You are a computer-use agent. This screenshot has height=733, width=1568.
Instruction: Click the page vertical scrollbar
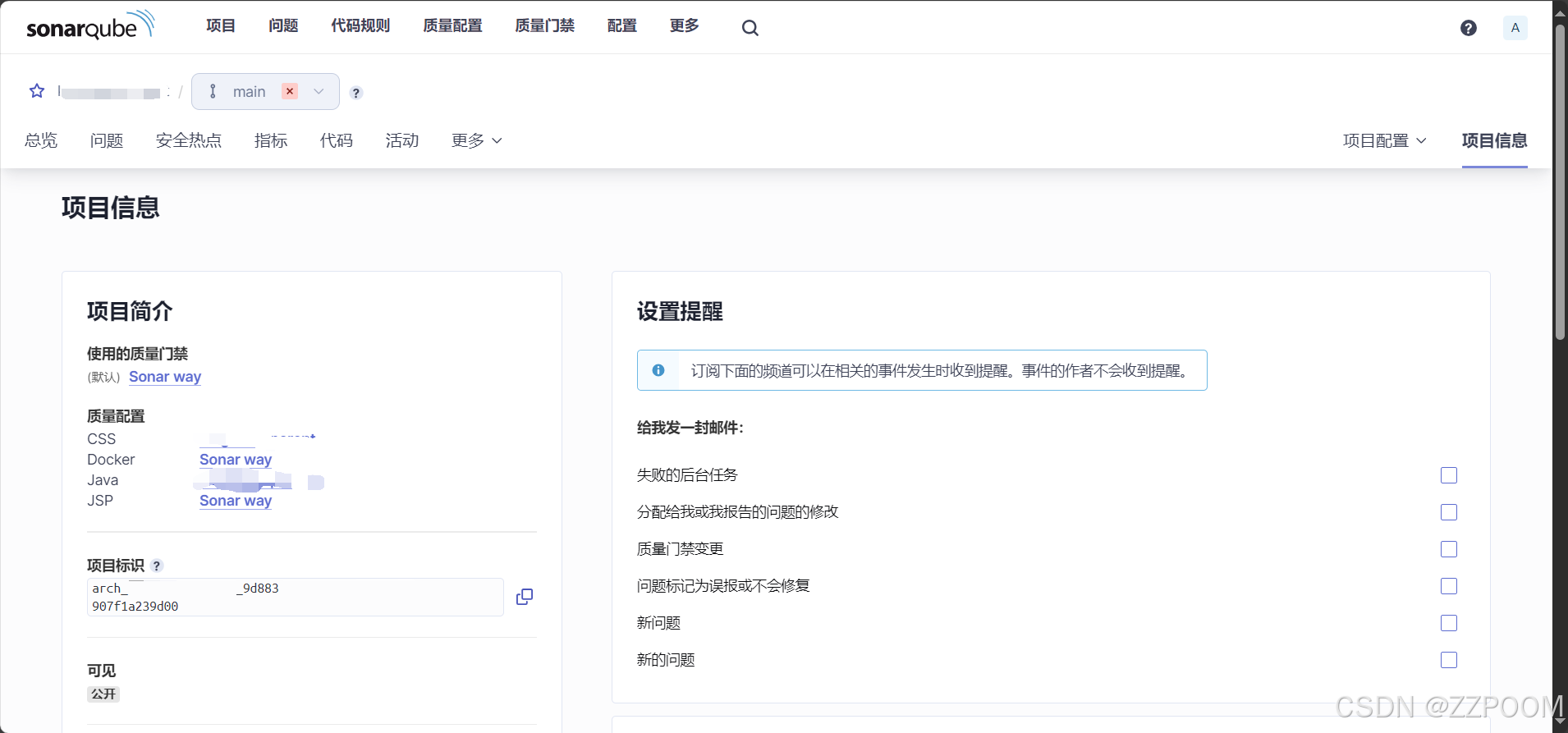pyautogui.click(x=1560, y=181)
